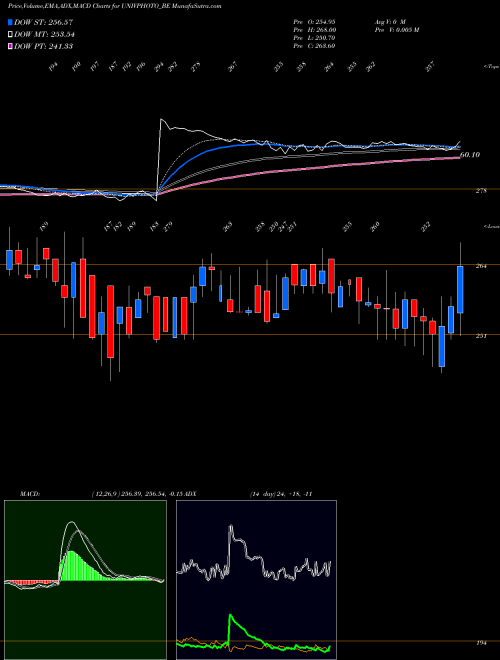Screen dimensions: 500x660
Task: Open the green MACD histogram panel
Action: (x=85, y=580)
